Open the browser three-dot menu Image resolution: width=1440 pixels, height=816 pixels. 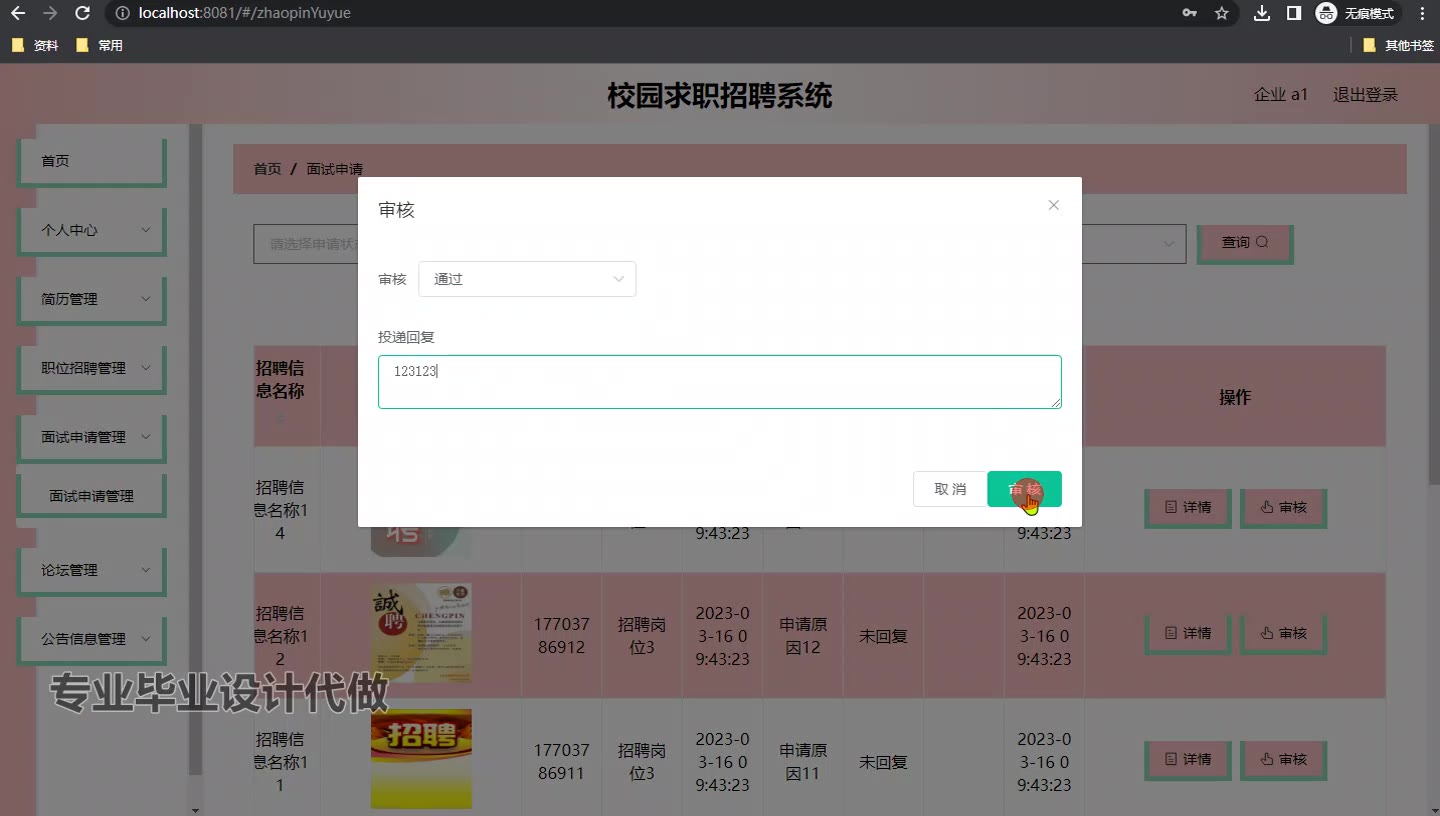[x=1423, y=13]
